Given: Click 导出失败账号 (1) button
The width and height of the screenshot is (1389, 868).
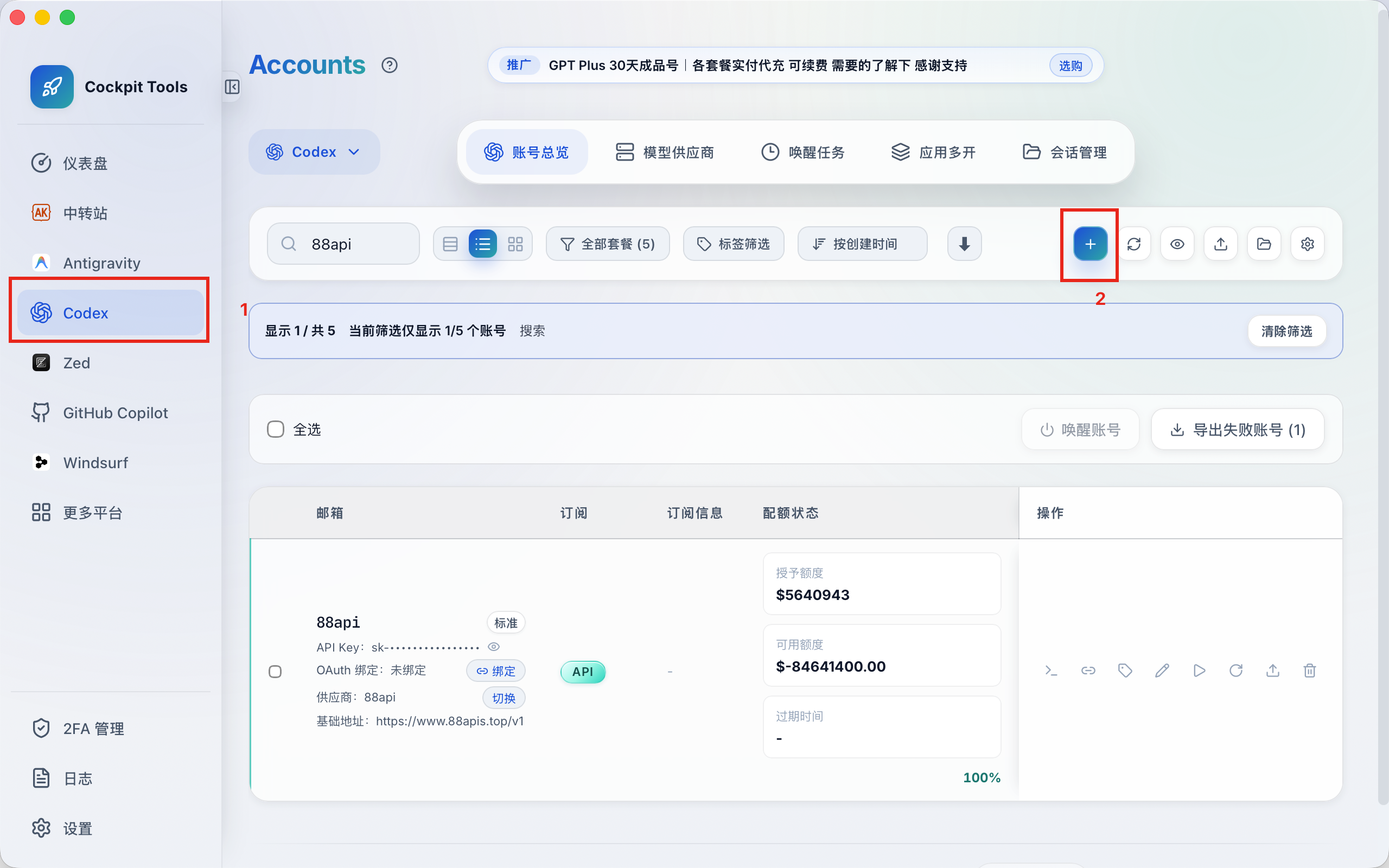Looking at the screenshot, I should click(x=1238, y=430).
